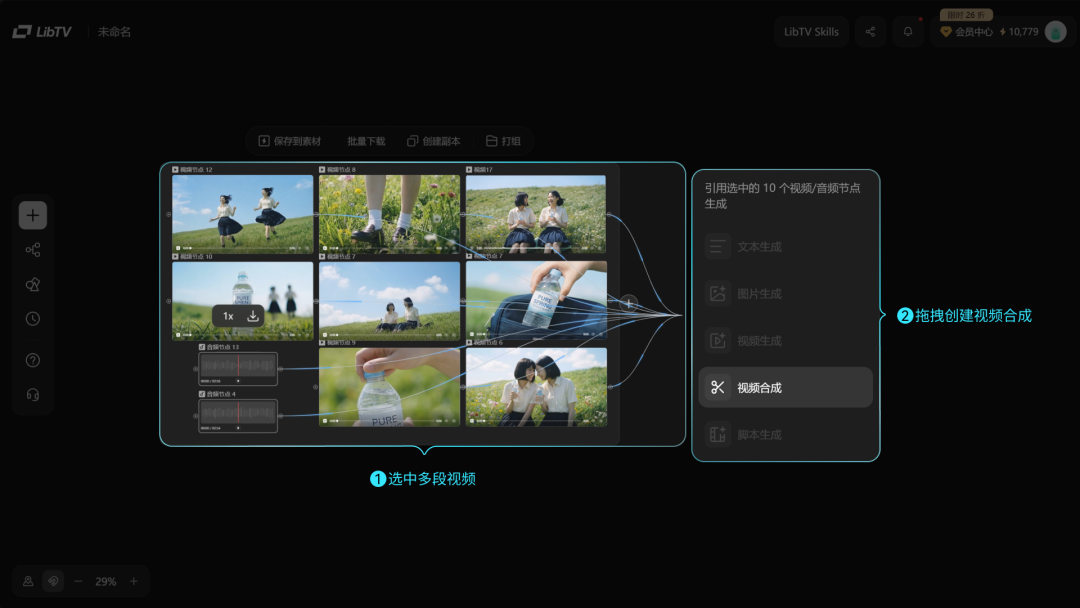Click 批量下载 in the selection toolbar
This screenshot has width=1080, height=608.
point(366,142)
